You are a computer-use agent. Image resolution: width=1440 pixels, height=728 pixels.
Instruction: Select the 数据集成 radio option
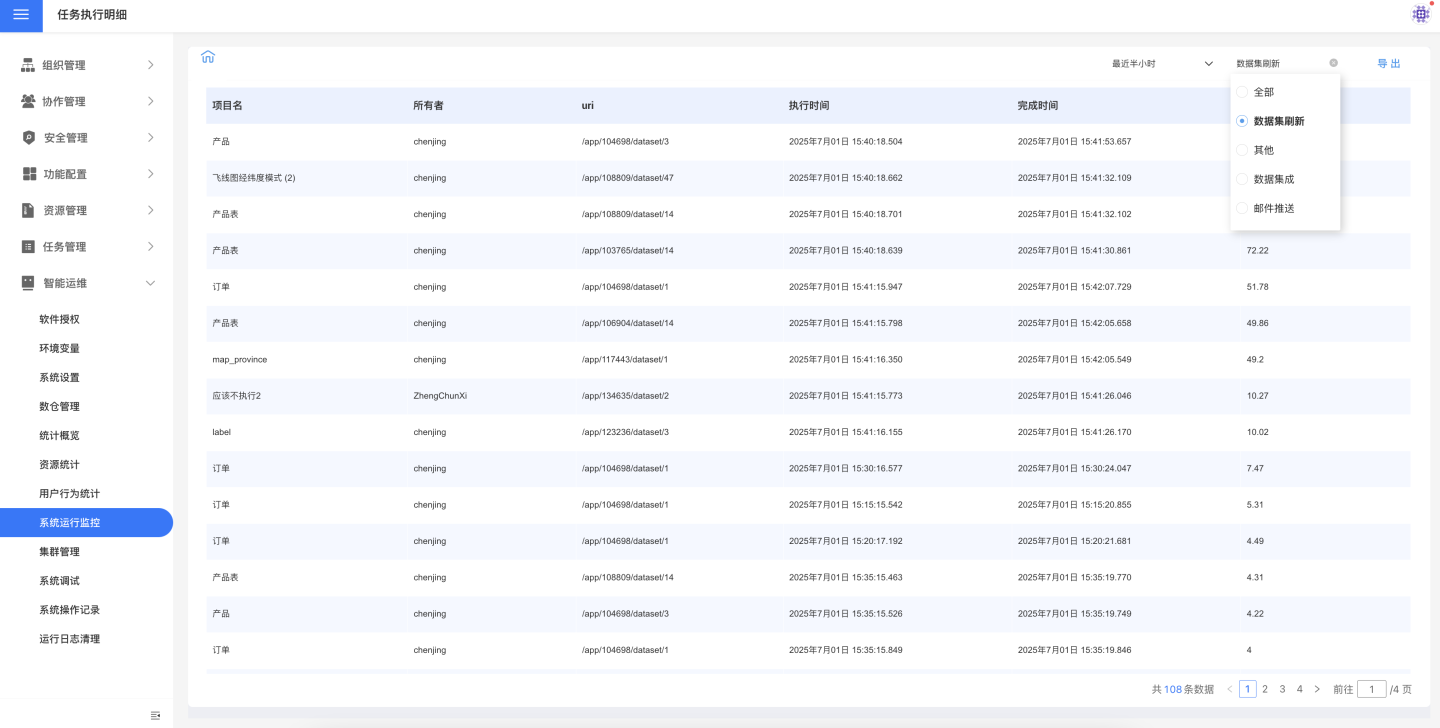coord(1242,179)
